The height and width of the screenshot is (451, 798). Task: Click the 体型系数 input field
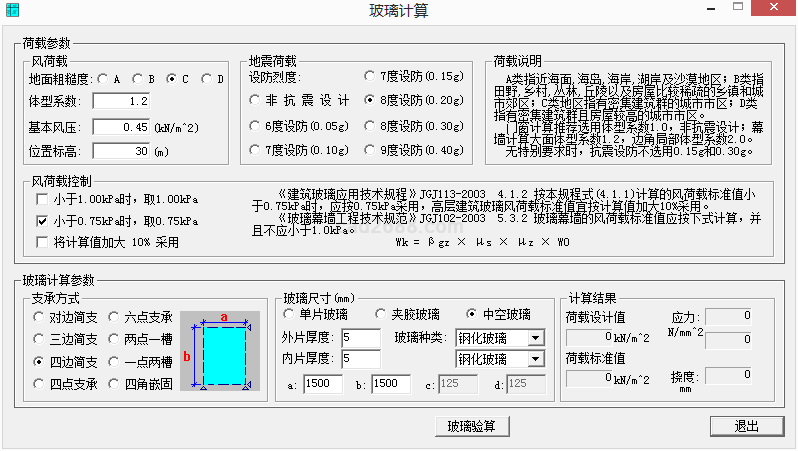pyautogui.click(x=121, y=101)
